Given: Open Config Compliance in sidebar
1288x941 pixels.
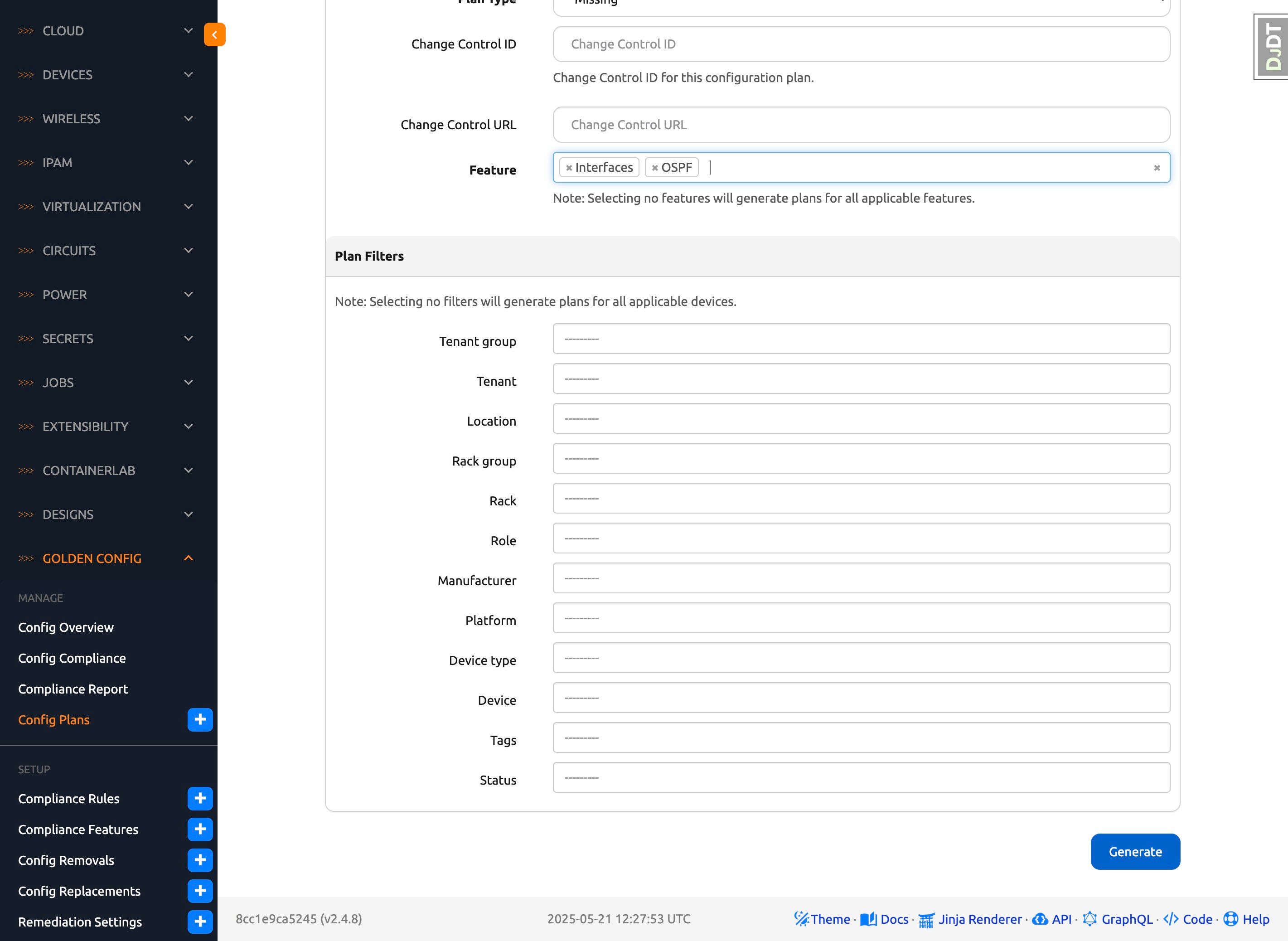Looking at the screenshot, I should (x=72, y=658).
